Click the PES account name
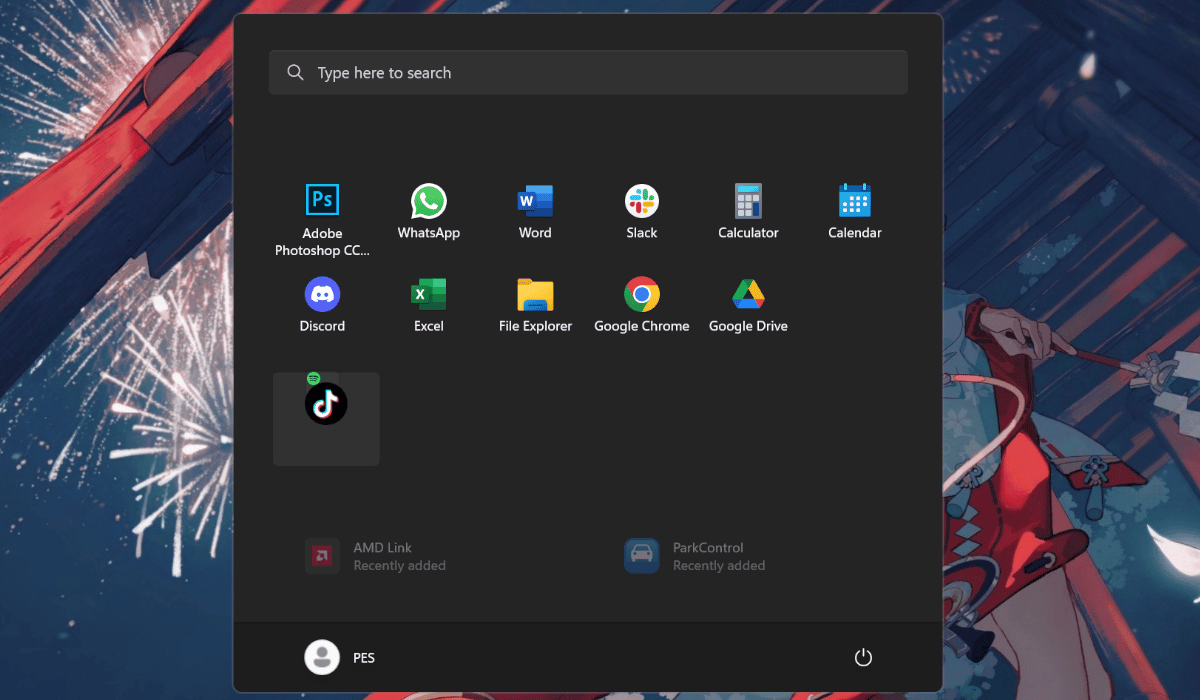The image size is (1200, 700). (364, 658)
